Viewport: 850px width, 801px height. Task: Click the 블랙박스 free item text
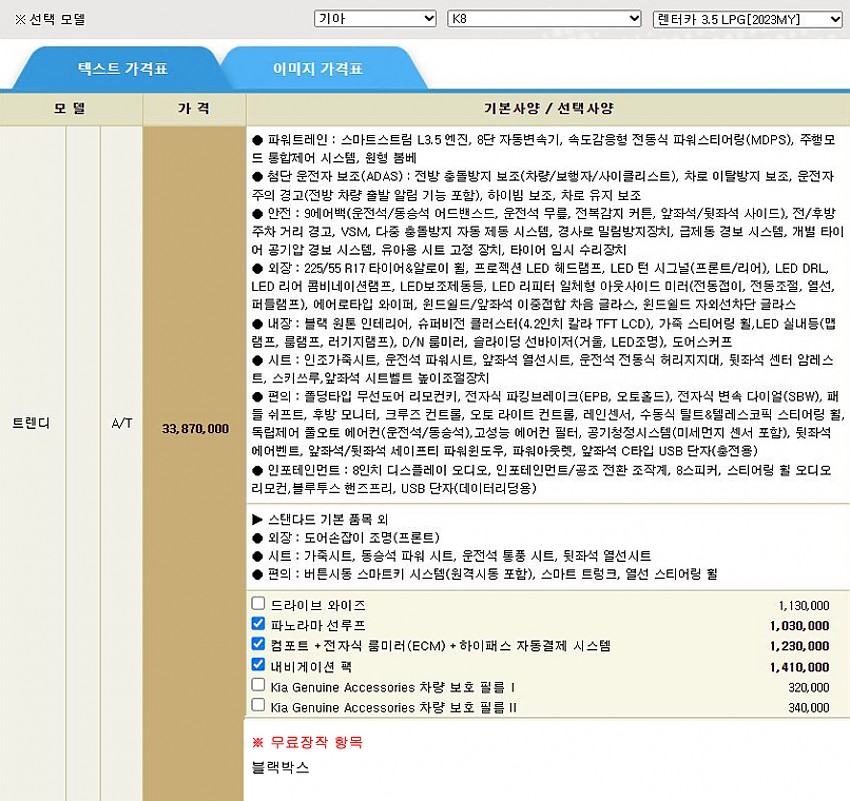pos(281,768)
